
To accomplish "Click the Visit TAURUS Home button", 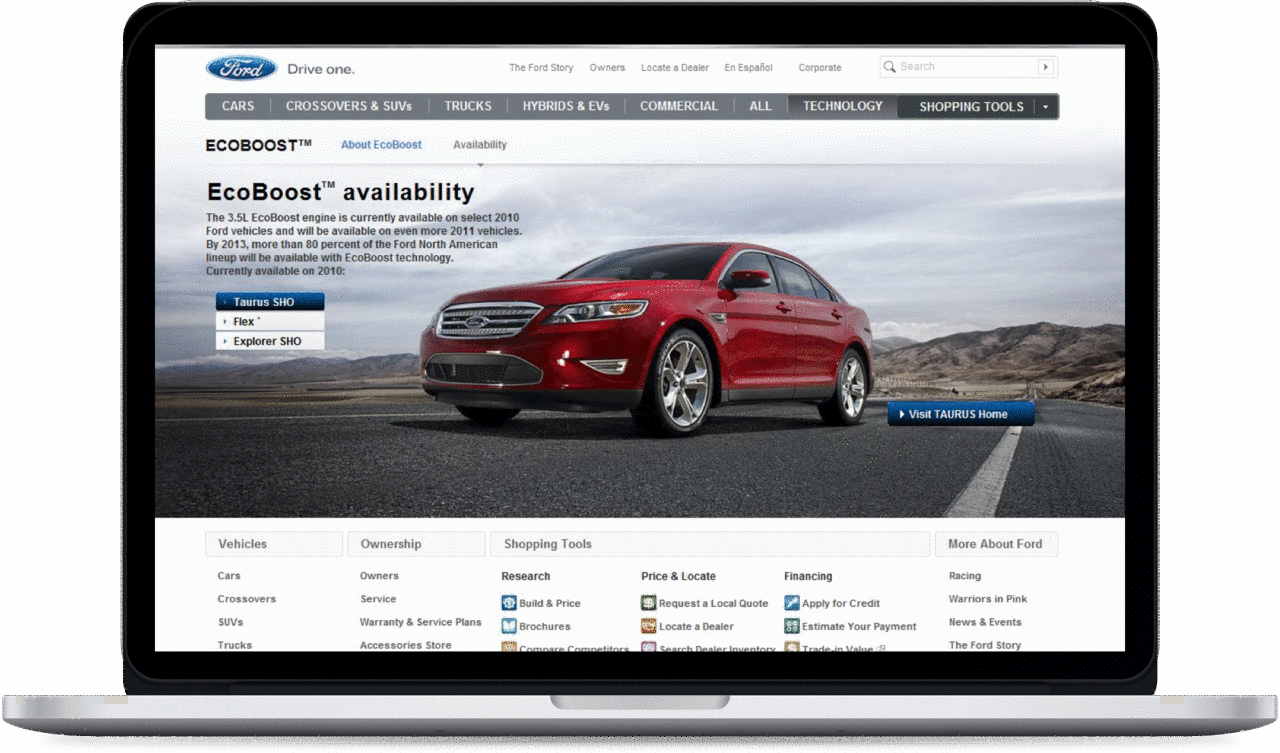I will pyautogui.click(x=961, y=414).
